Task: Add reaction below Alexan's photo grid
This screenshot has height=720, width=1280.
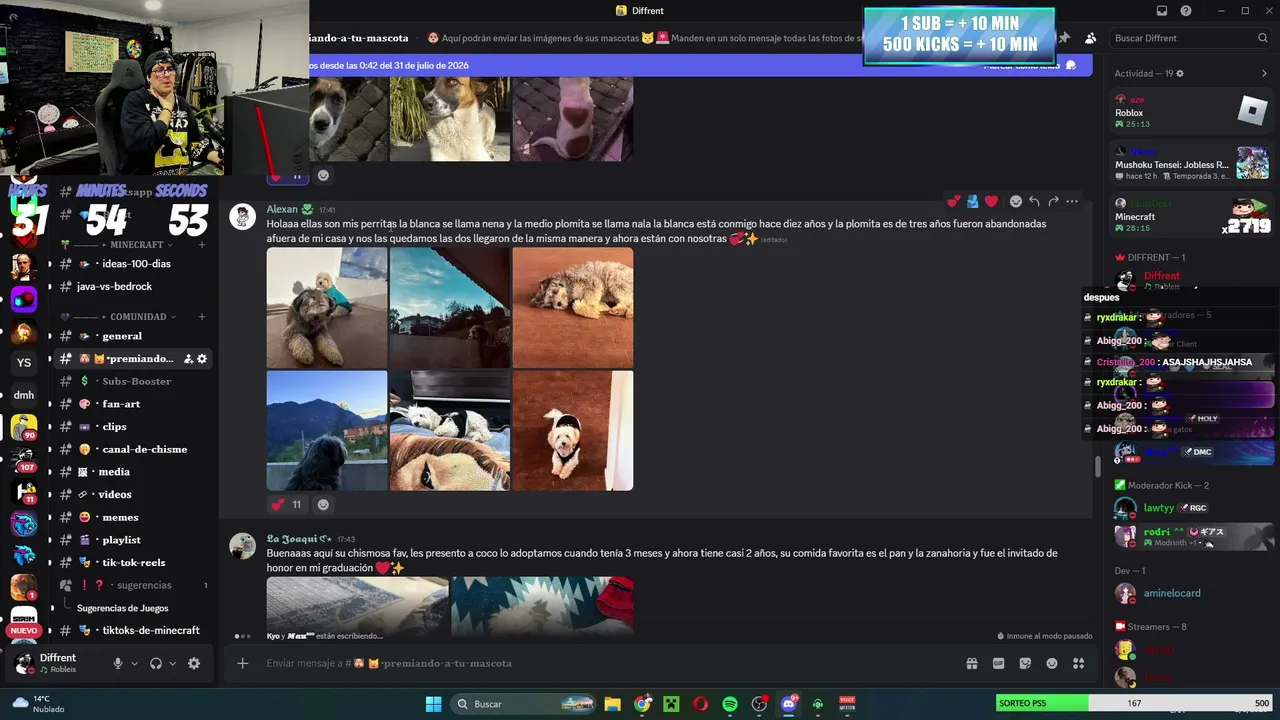Action: [x=323, y=505]
